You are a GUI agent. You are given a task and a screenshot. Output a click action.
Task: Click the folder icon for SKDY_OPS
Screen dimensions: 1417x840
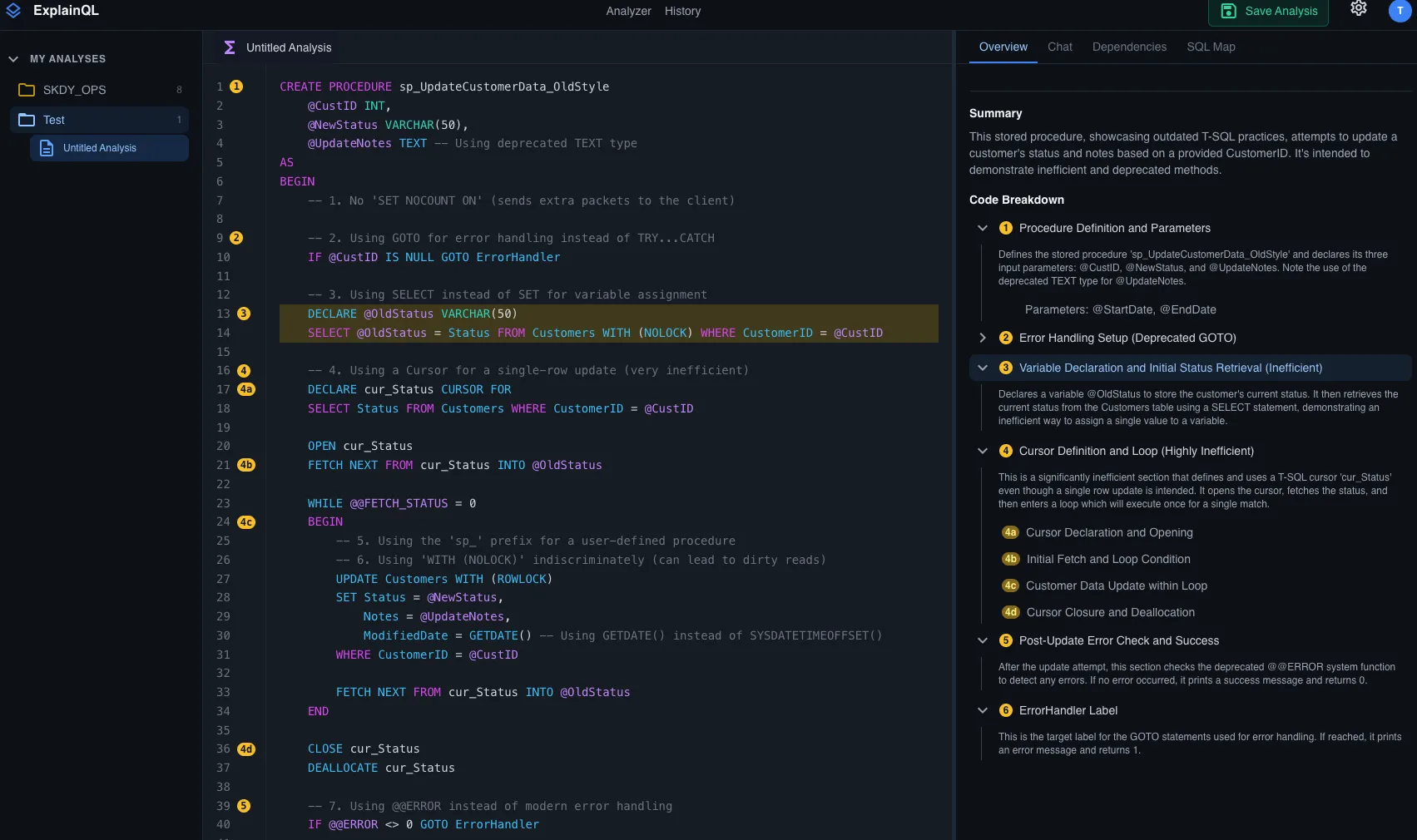coord(26,89)
